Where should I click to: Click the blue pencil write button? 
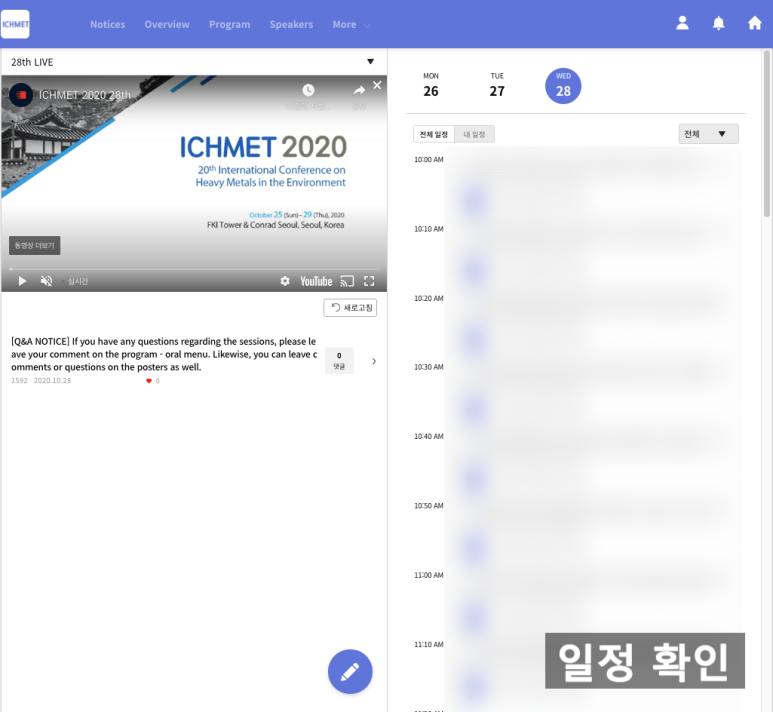pos(350,672)
